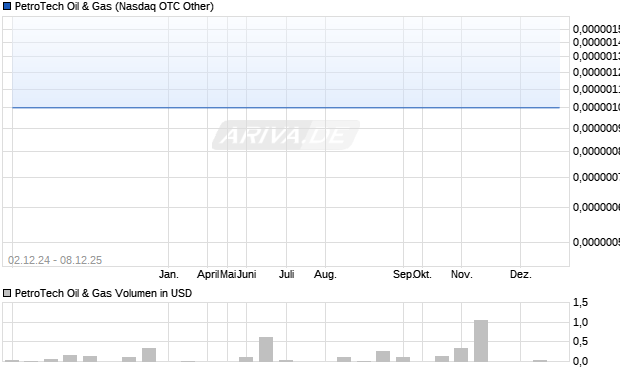Click the Sep. axis label
Image resolution: width=620 pixels, height=371 pixels.
(x=403, y=274)
